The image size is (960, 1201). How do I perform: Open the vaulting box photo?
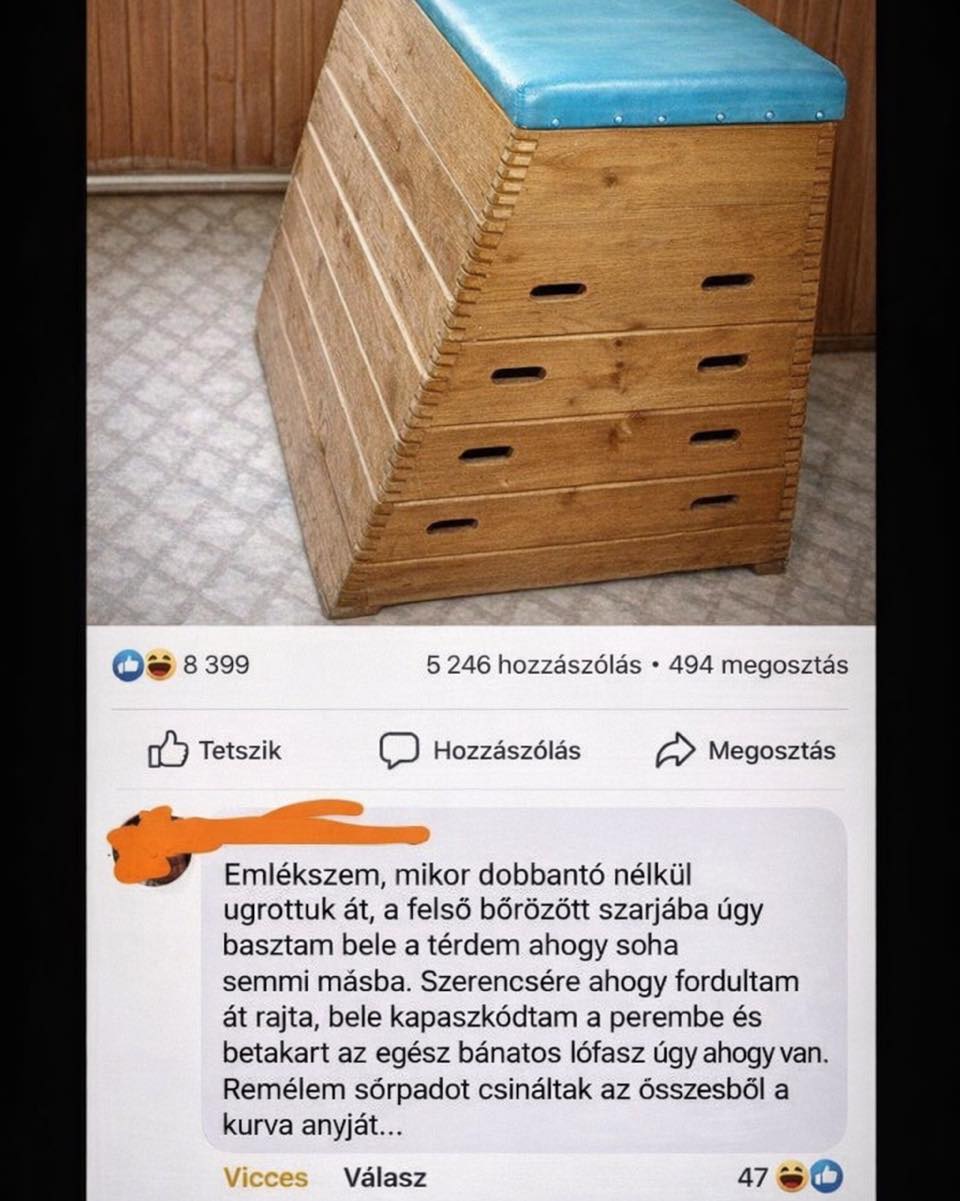pos(481,310)
